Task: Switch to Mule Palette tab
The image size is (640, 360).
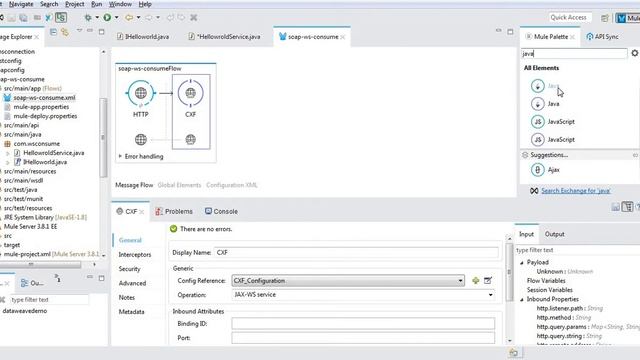Action: [x=550, y=37]
